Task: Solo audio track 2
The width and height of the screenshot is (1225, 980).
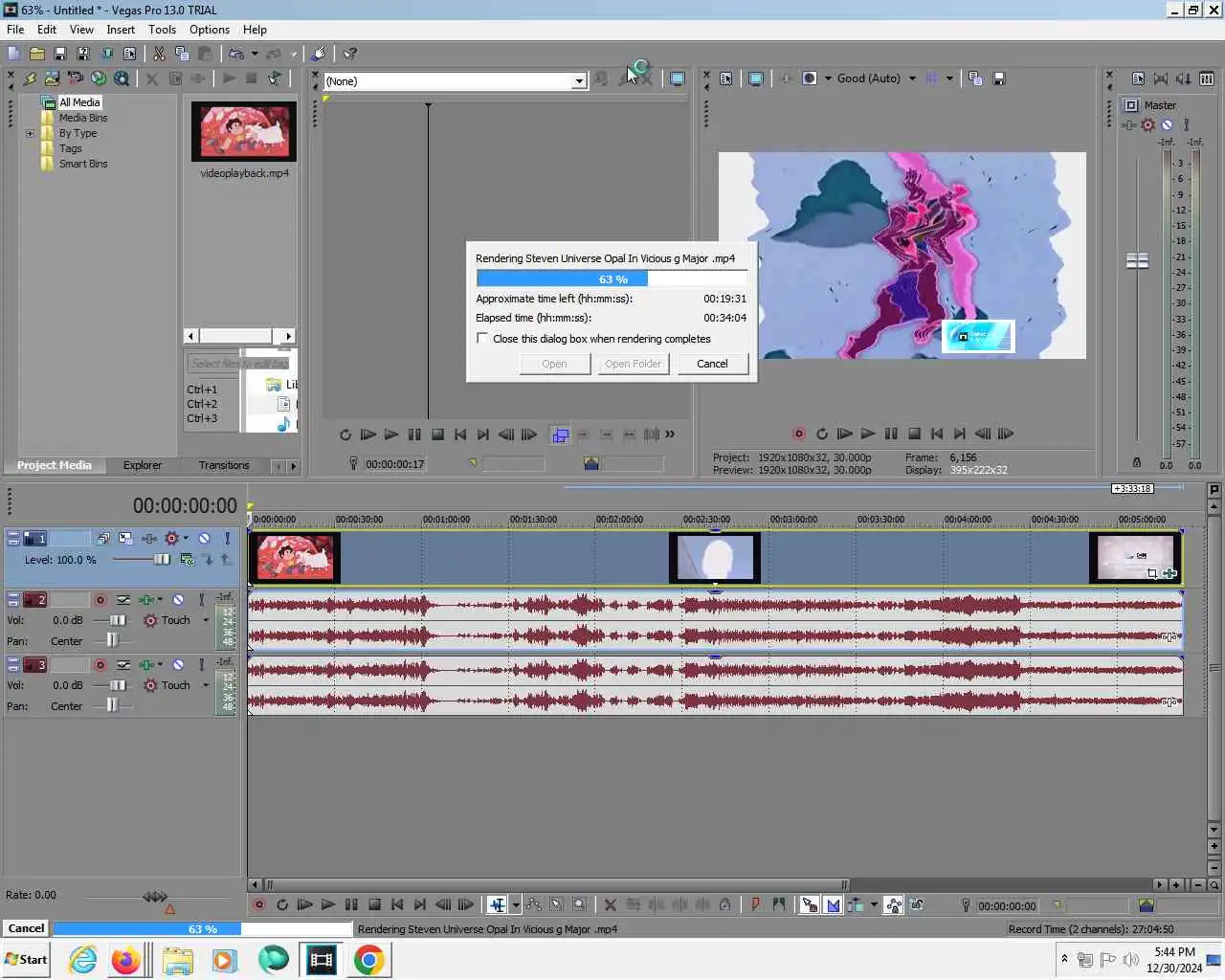Action: point(201,600)
